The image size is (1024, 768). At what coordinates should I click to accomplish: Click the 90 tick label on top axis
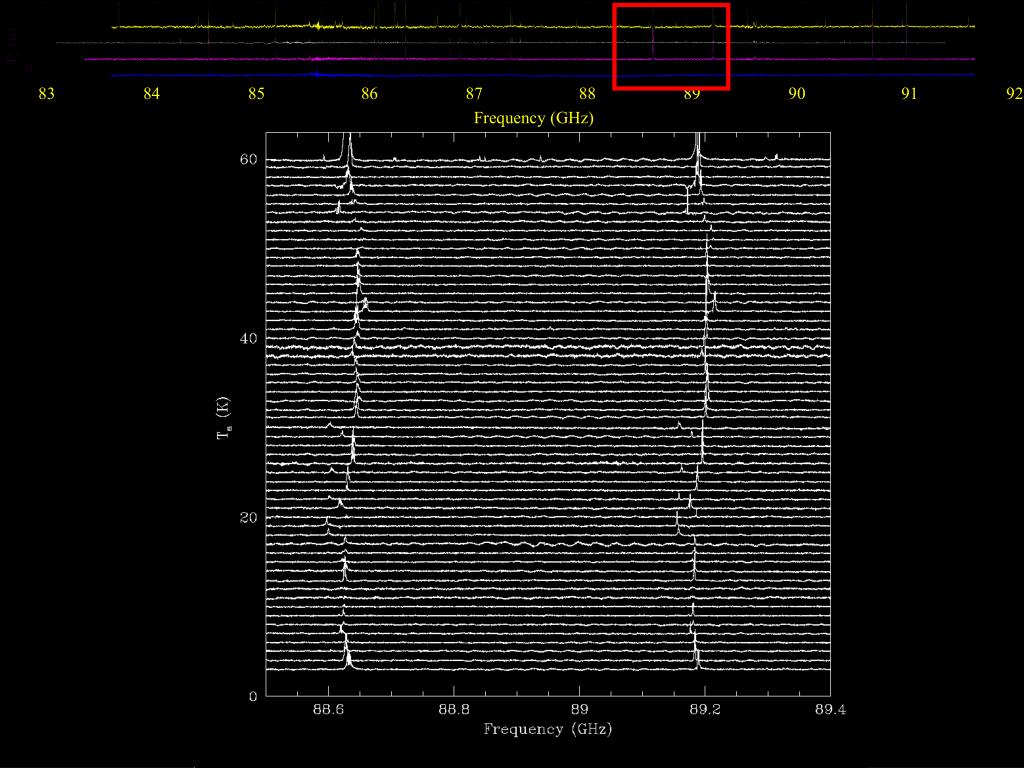[797, 95]
